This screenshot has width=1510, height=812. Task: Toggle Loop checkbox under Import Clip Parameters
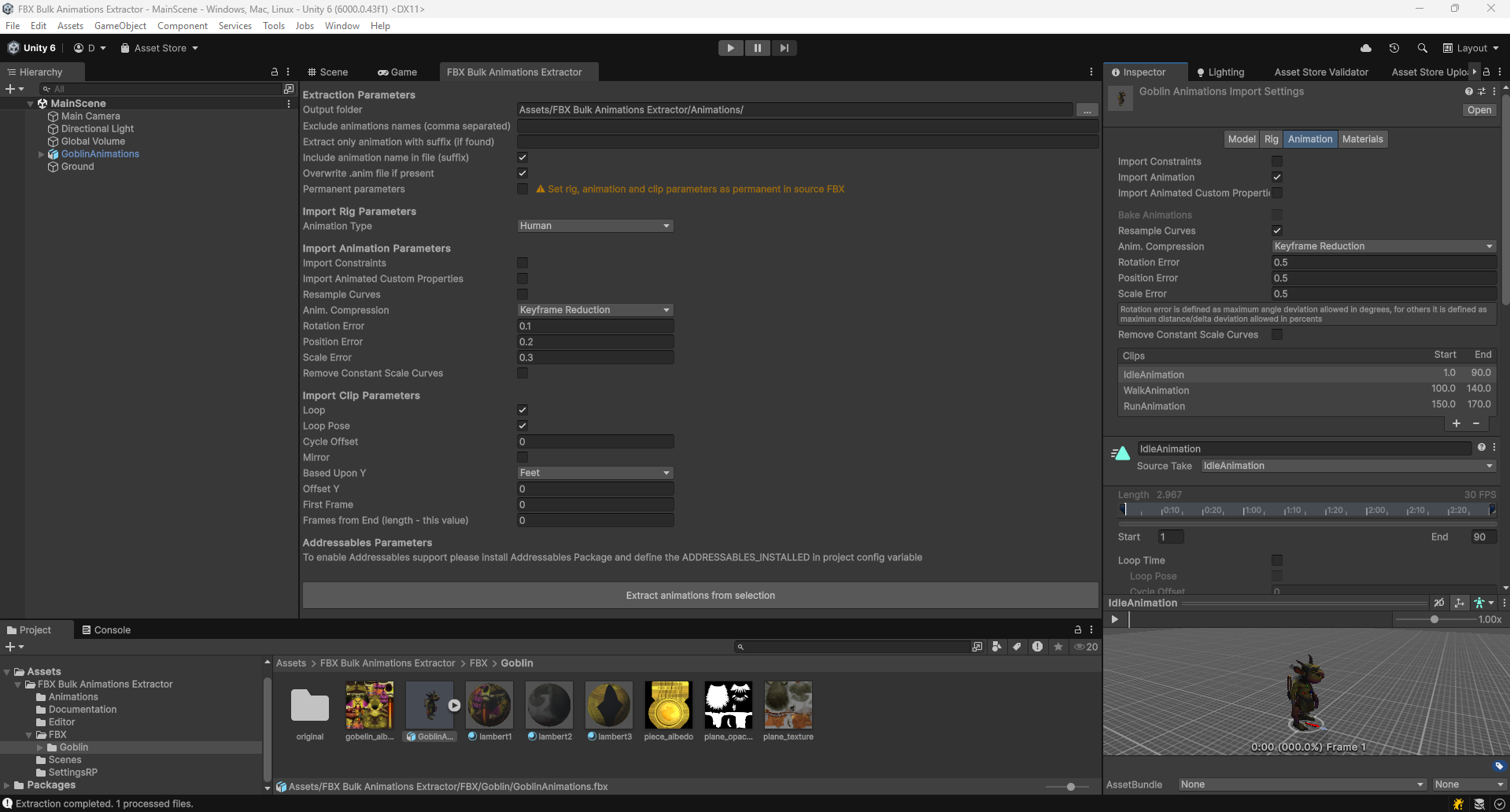click(522, 410)
